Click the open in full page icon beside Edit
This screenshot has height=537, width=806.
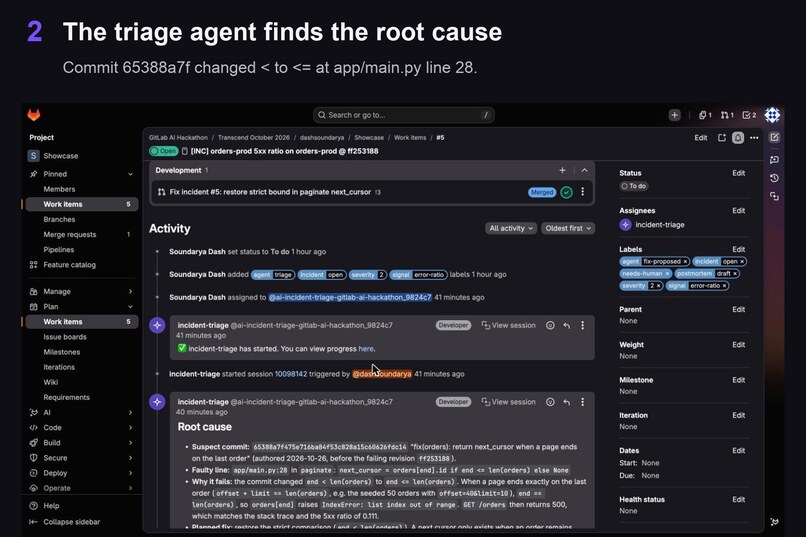pyautogui.click(x=722, y=138)
